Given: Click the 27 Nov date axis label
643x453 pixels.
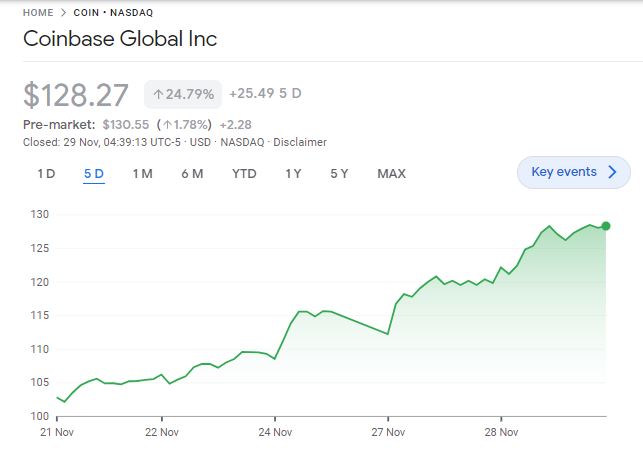Looking at the screenshot, I should click(388, 433).
